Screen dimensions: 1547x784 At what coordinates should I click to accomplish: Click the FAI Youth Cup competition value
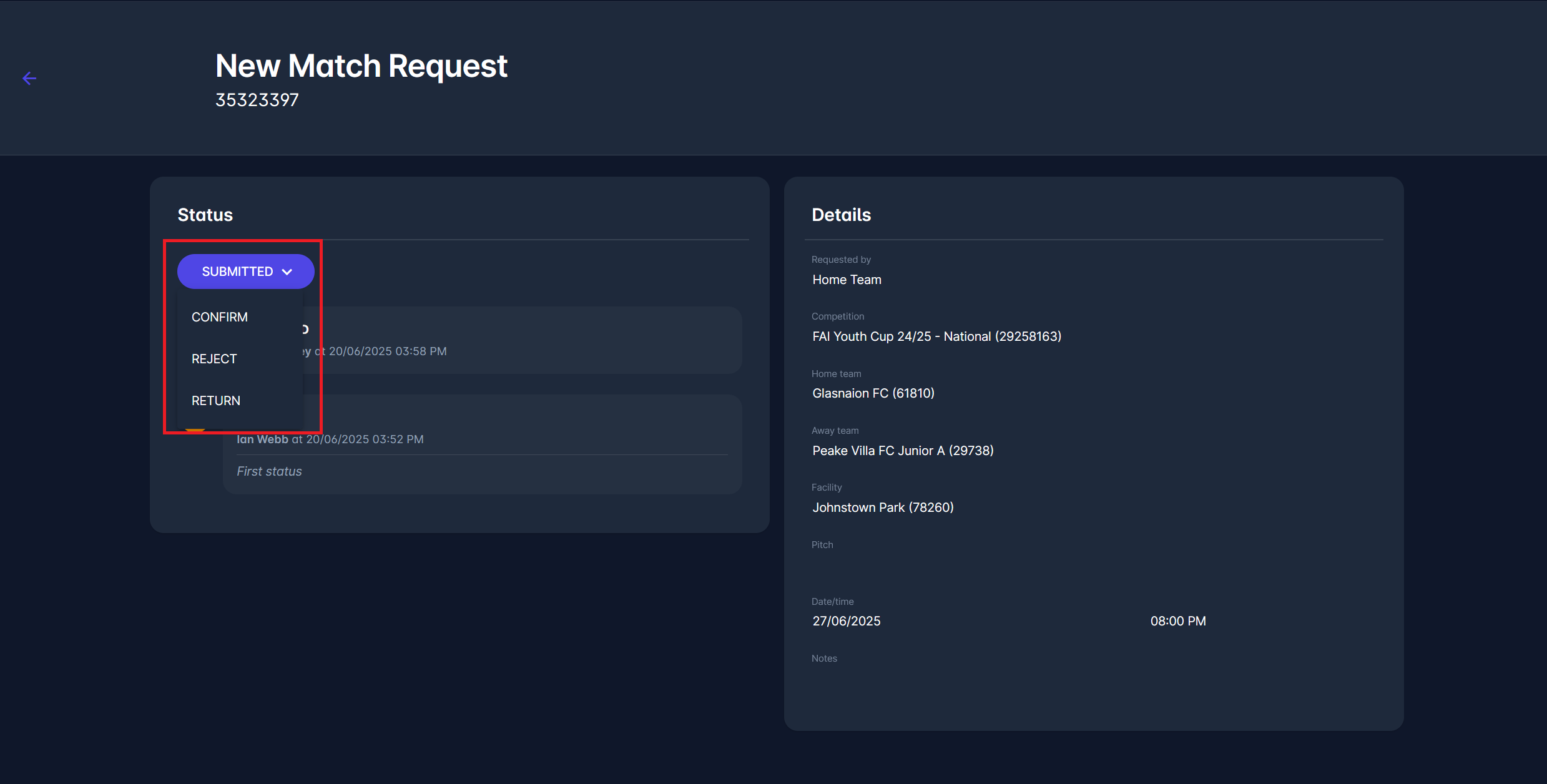point(936,336)
